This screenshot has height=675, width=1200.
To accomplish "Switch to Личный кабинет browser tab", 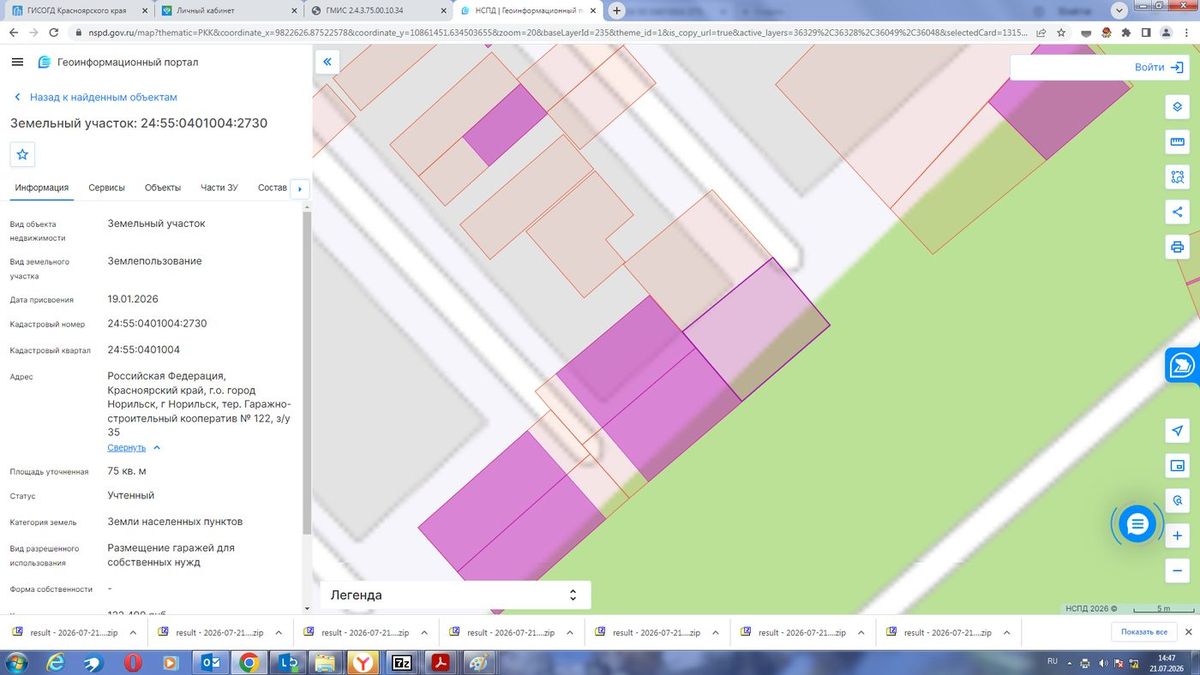I will click(229, 10).
